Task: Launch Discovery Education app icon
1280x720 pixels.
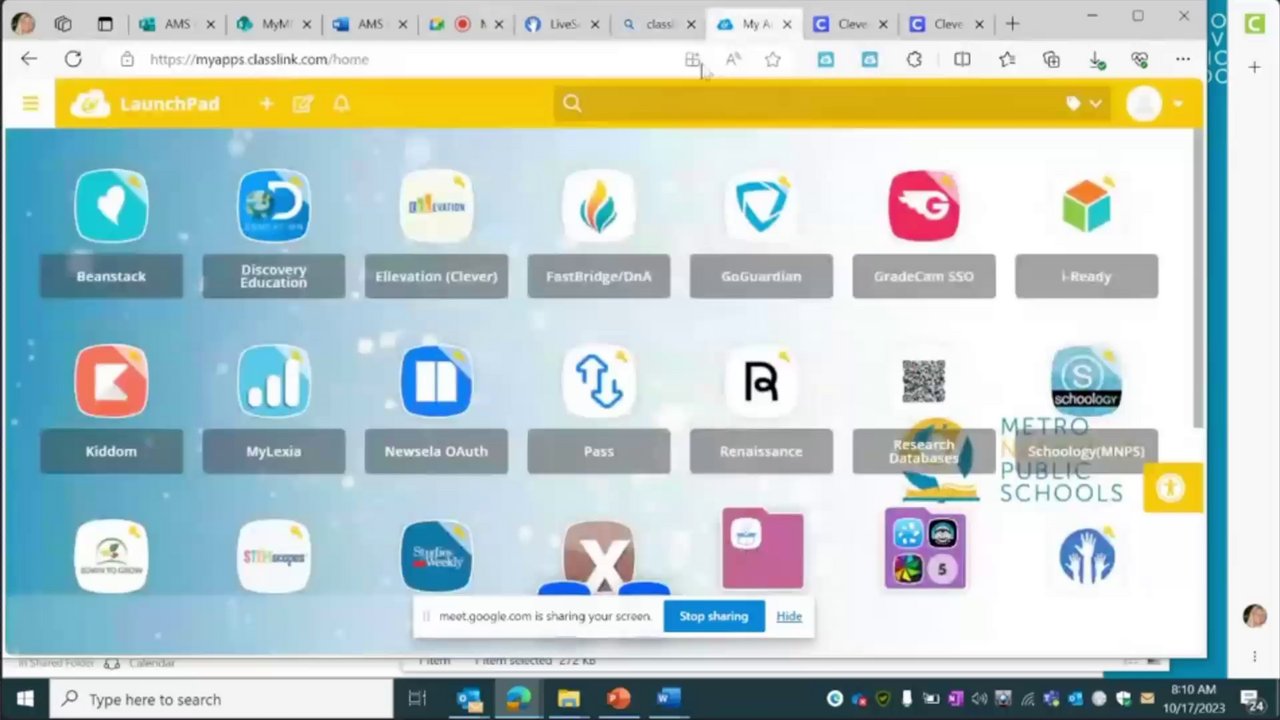Action: pos(274,206)
